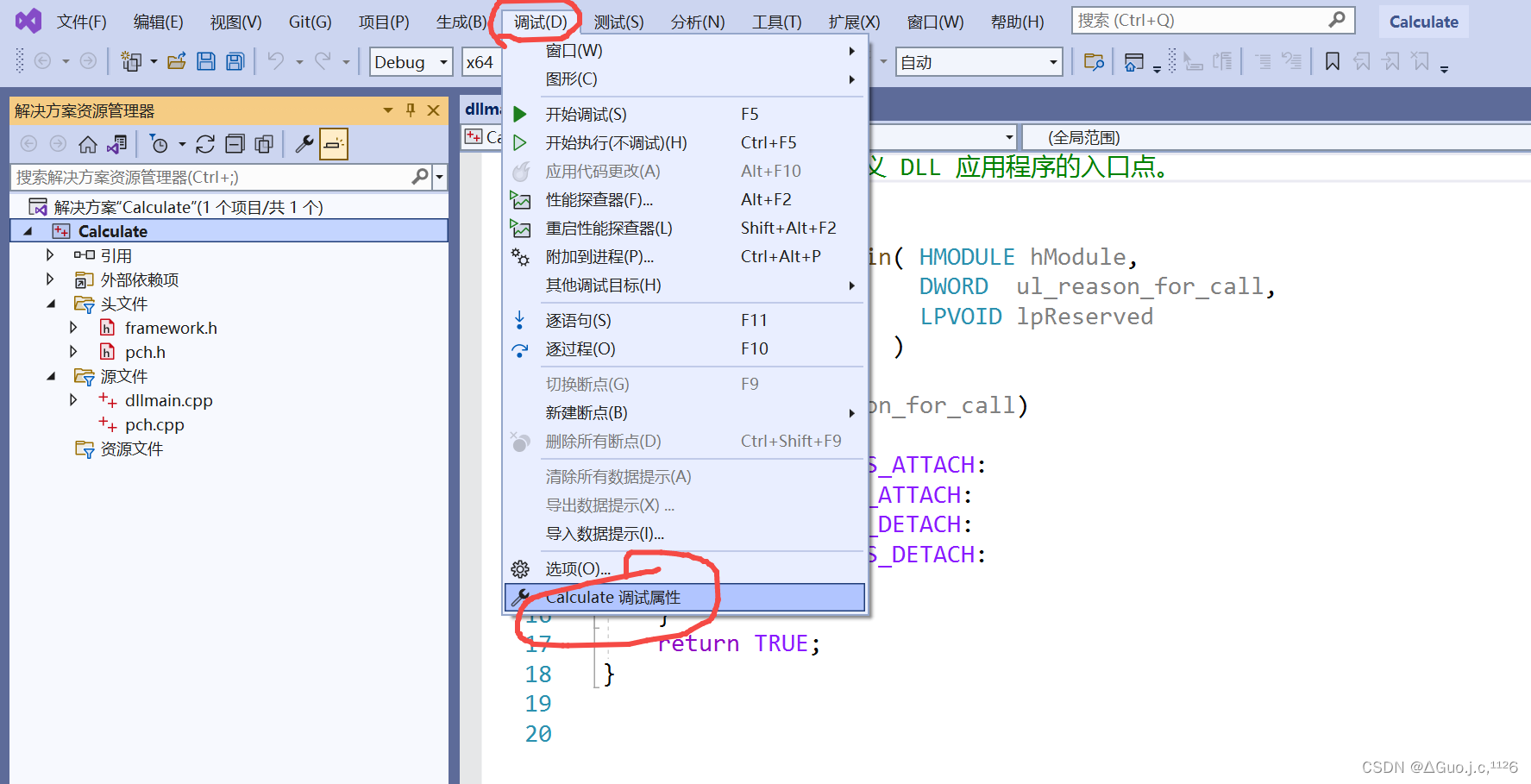Expand the 外部依赖项 node
Screen dimensions: 1531x784
(x=50, y=279)
